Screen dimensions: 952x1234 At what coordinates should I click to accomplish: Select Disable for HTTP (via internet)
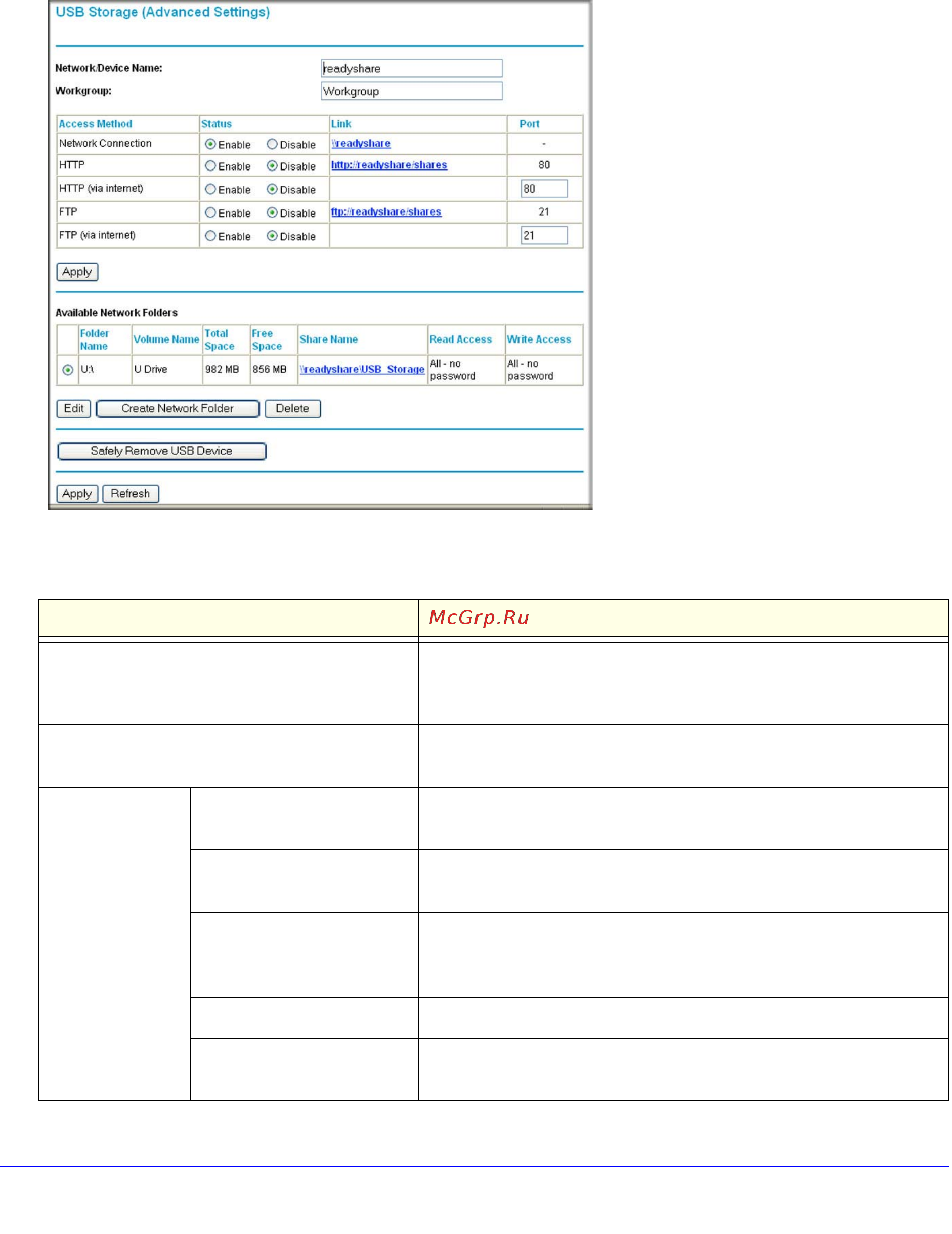click(272, 189)
